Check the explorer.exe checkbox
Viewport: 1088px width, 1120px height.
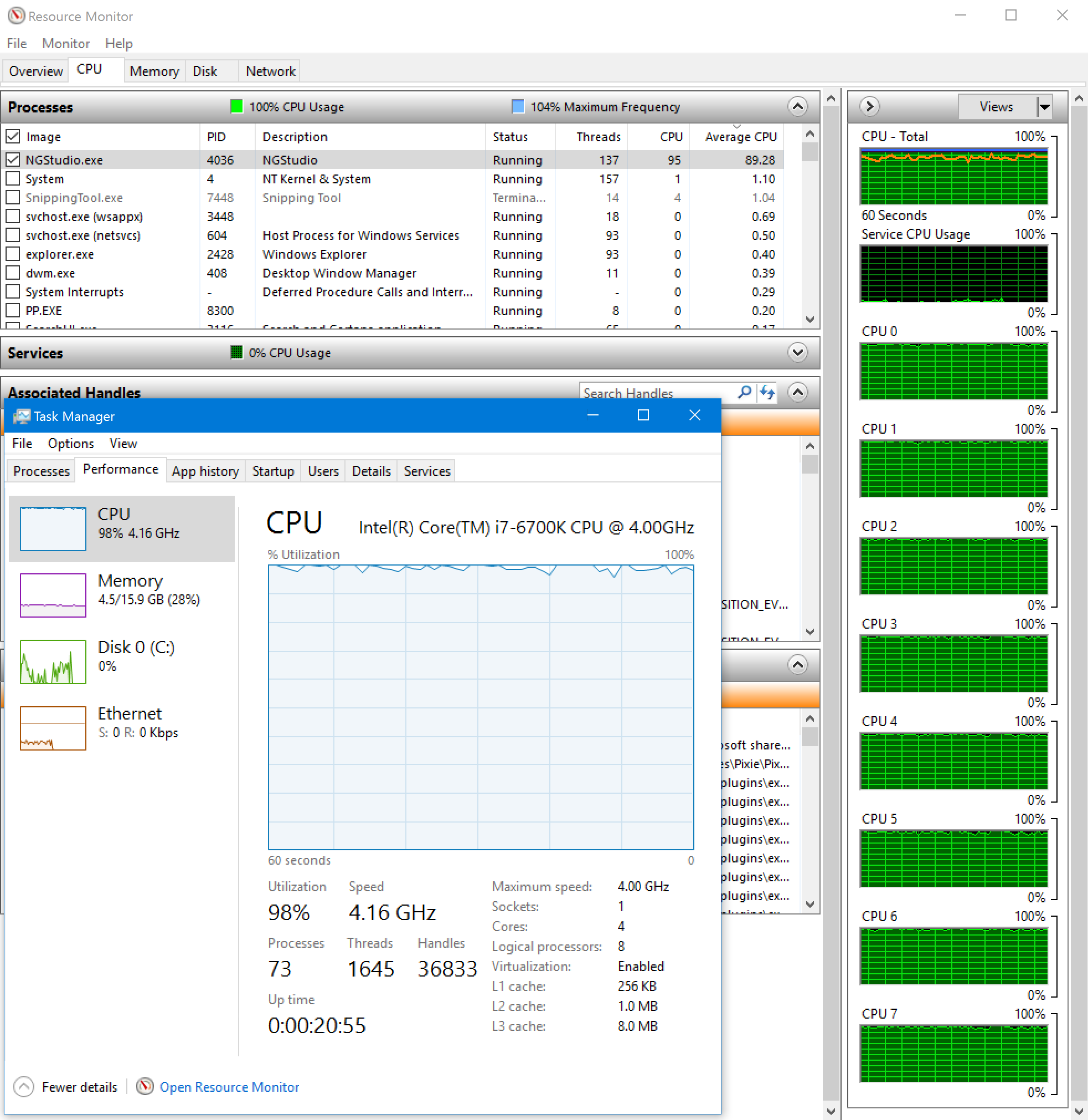(x=13, y=254)
